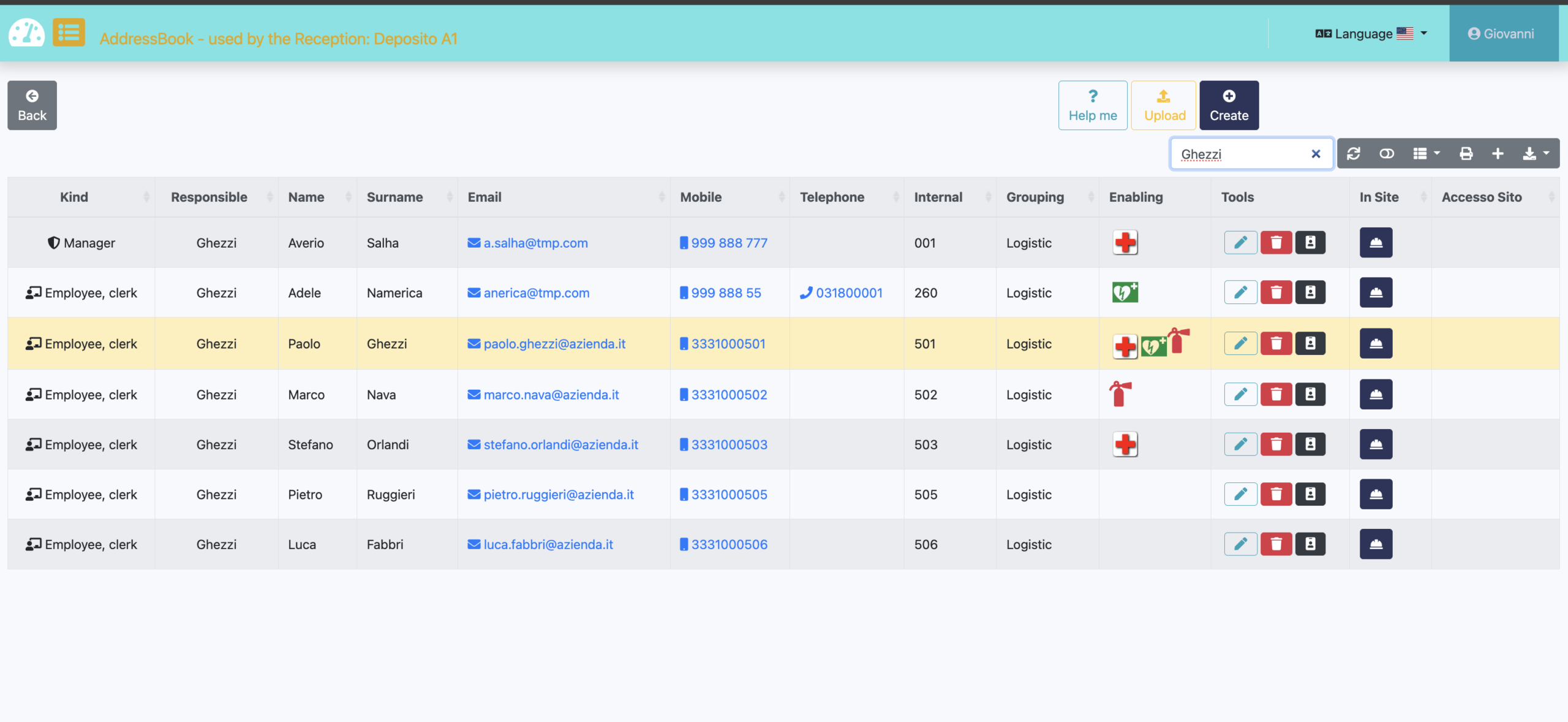Sort table by Surname column
1568x722 pixels.
click(395, 197)
